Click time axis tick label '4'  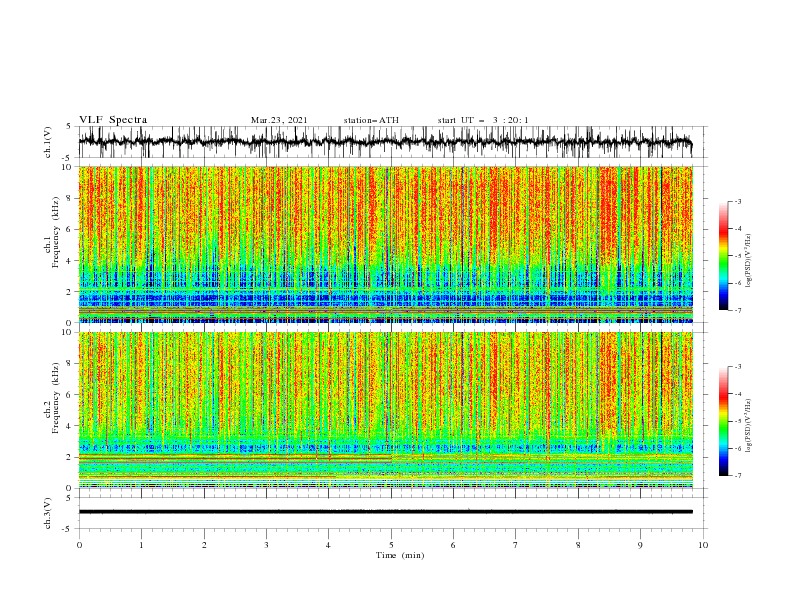[329, 545]
